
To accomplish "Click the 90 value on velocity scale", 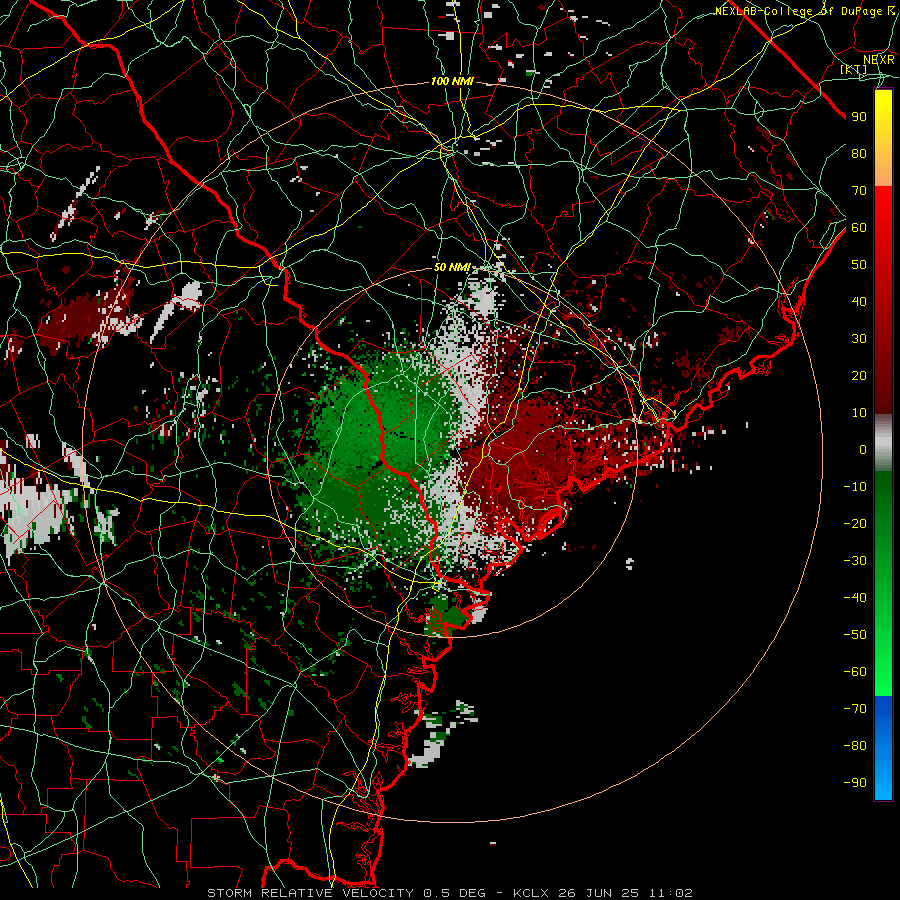I will click(859, 117).
